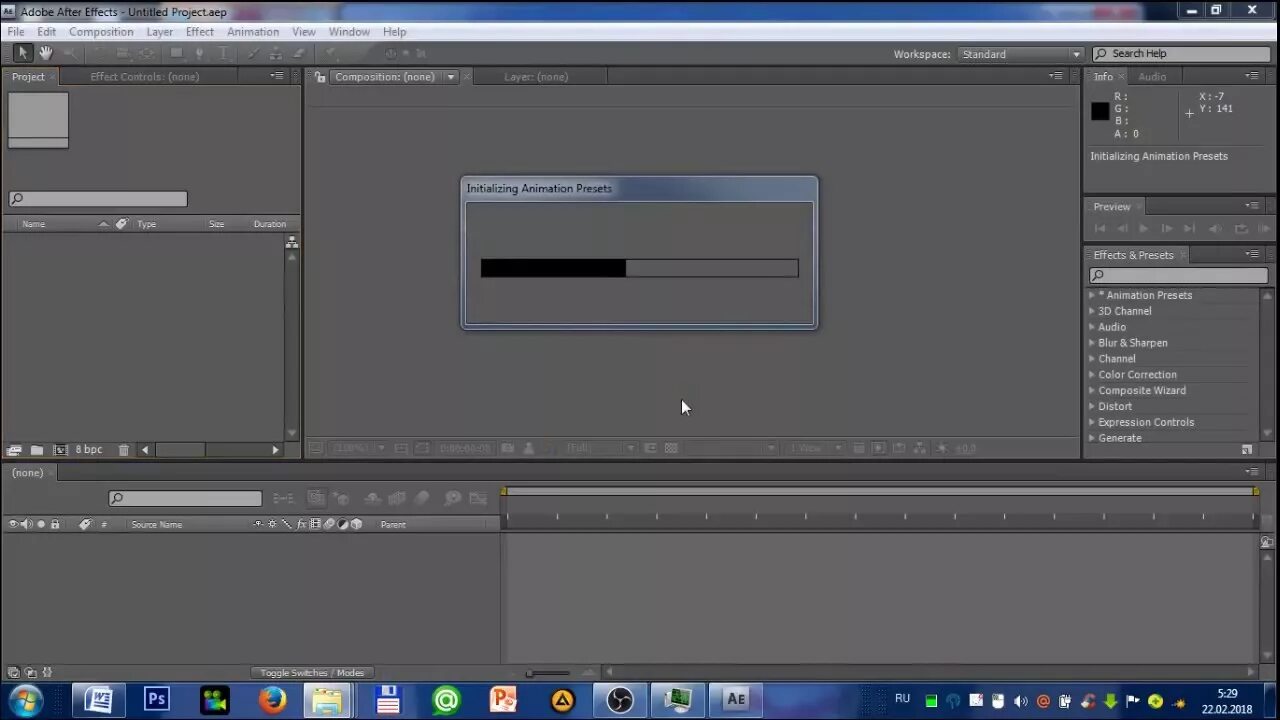This screenshot has height=720, width=1280.
Task: Select the Zoom magnifier tool
Action: [70, 53]
